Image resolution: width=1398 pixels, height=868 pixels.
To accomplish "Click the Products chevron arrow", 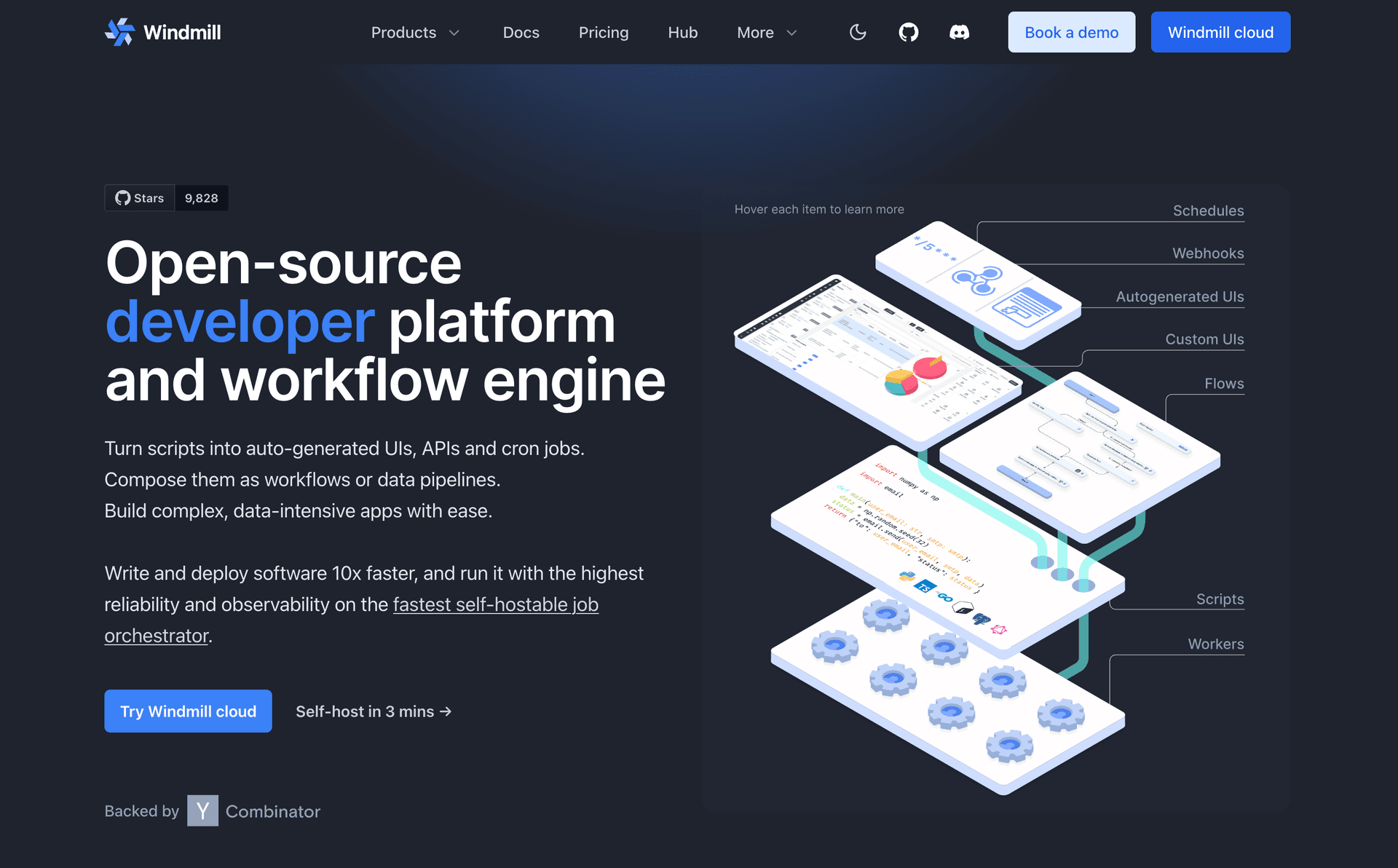I will coord(454,33).
